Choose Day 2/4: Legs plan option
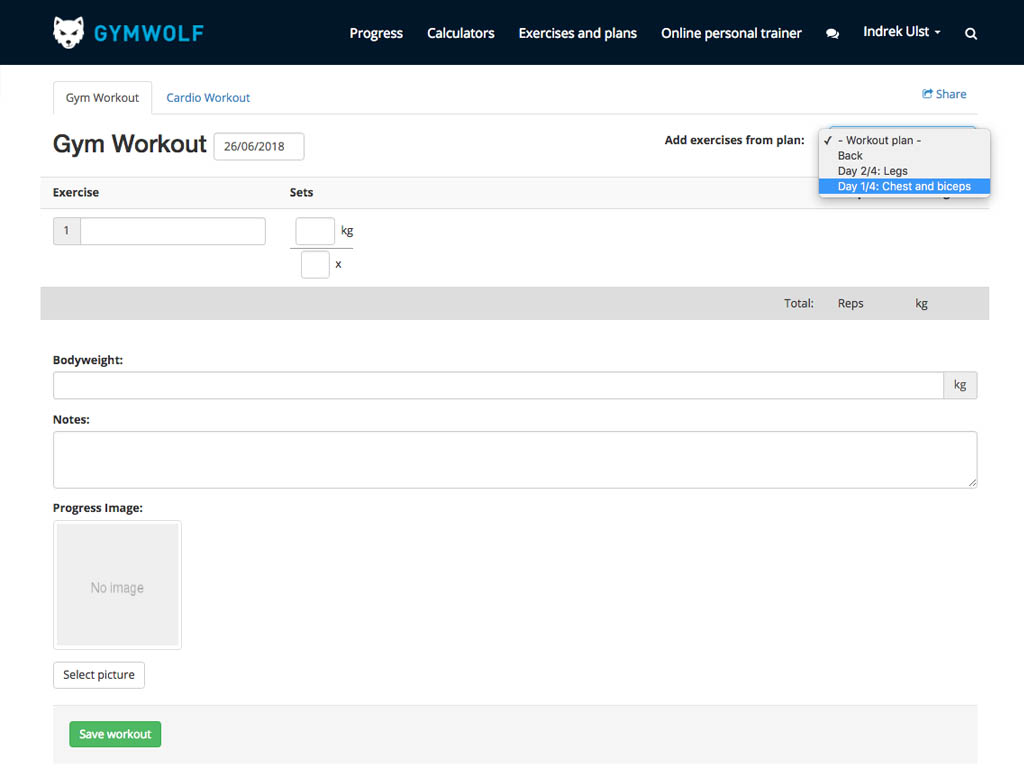This screenshot has height=768, width=1024. point(872,171)
